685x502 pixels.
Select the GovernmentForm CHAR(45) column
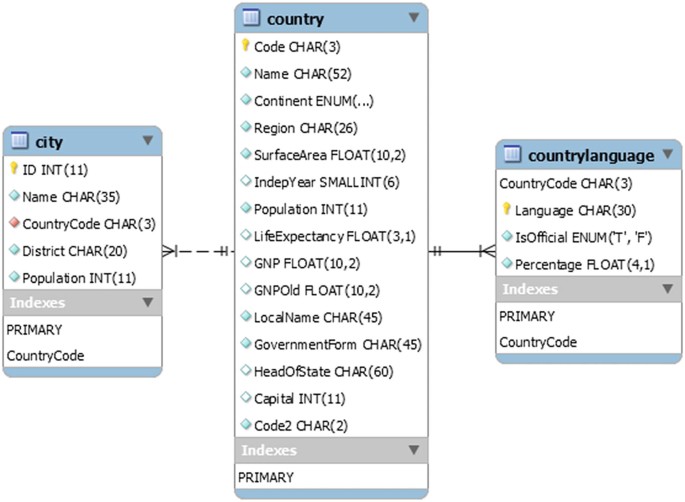(x=336, y=344)
